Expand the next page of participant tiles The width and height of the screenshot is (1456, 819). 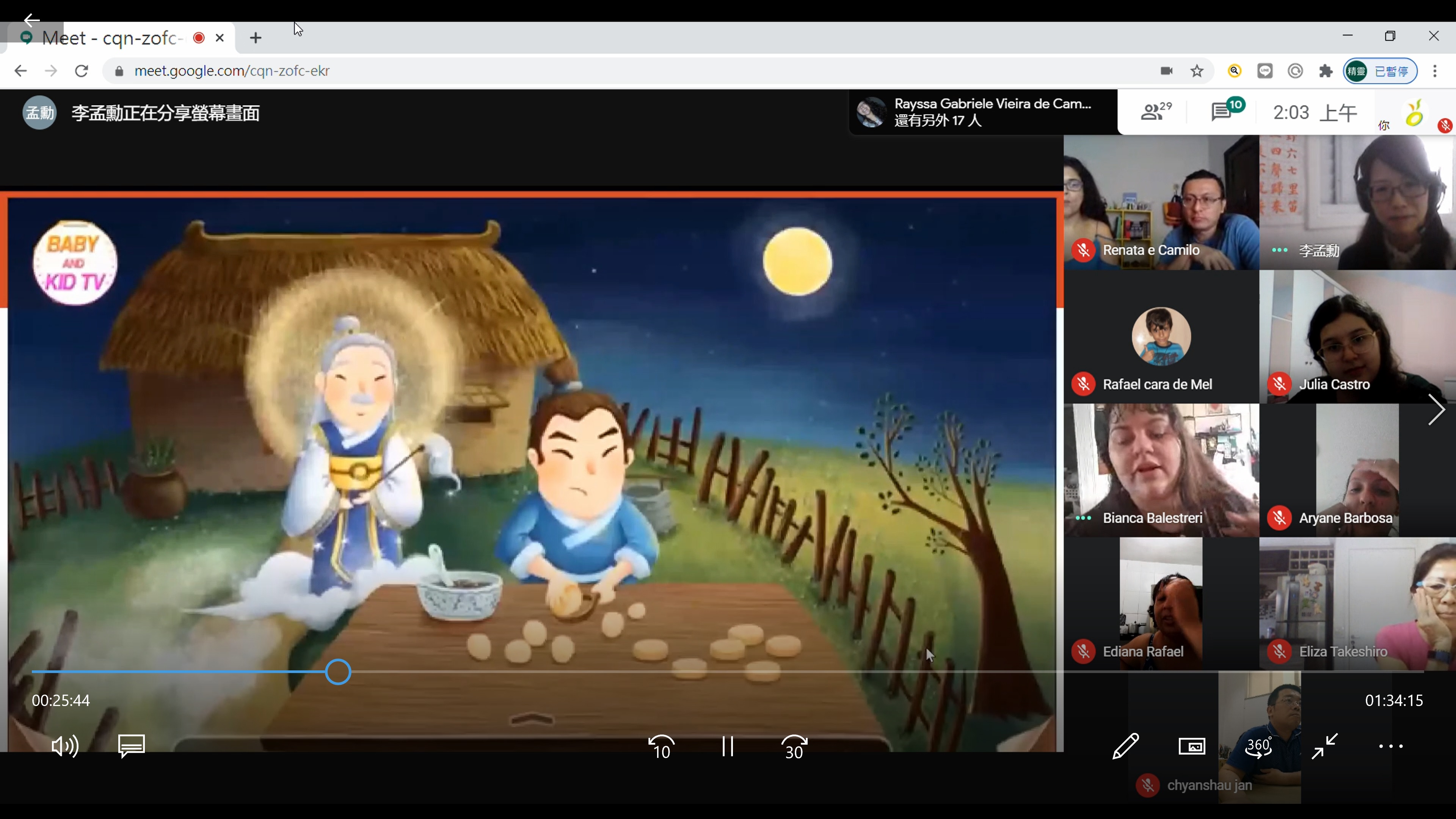tap(1436, 409)
